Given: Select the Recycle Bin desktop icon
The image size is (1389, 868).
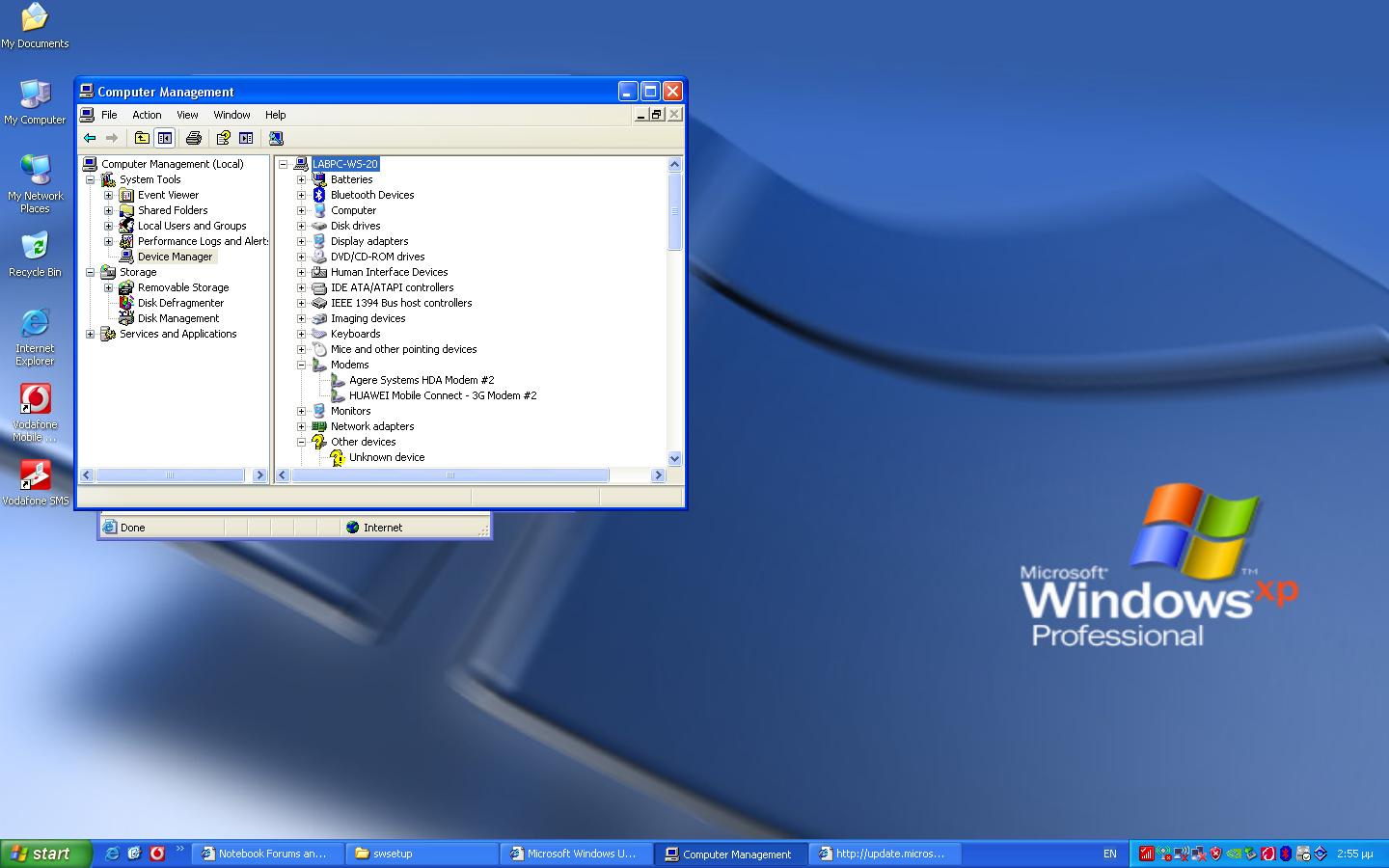Looking at the screenshot, I should tap(35, 255).
